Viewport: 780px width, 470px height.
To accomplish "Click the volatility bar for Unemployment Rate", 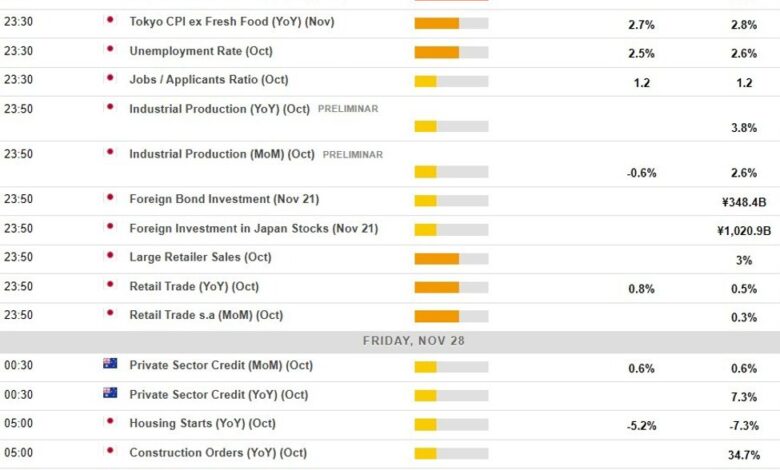I will (x=451, y=52).
